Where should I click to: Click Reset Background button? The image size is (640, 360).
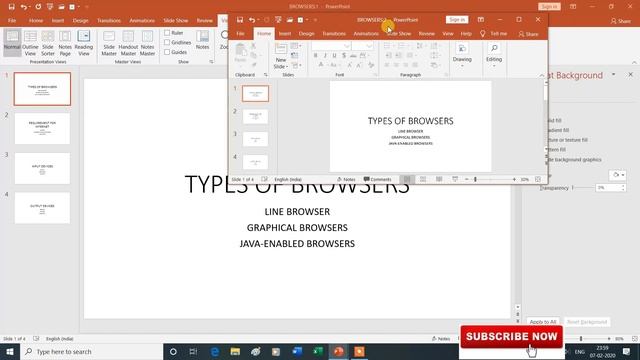point(587,322)
